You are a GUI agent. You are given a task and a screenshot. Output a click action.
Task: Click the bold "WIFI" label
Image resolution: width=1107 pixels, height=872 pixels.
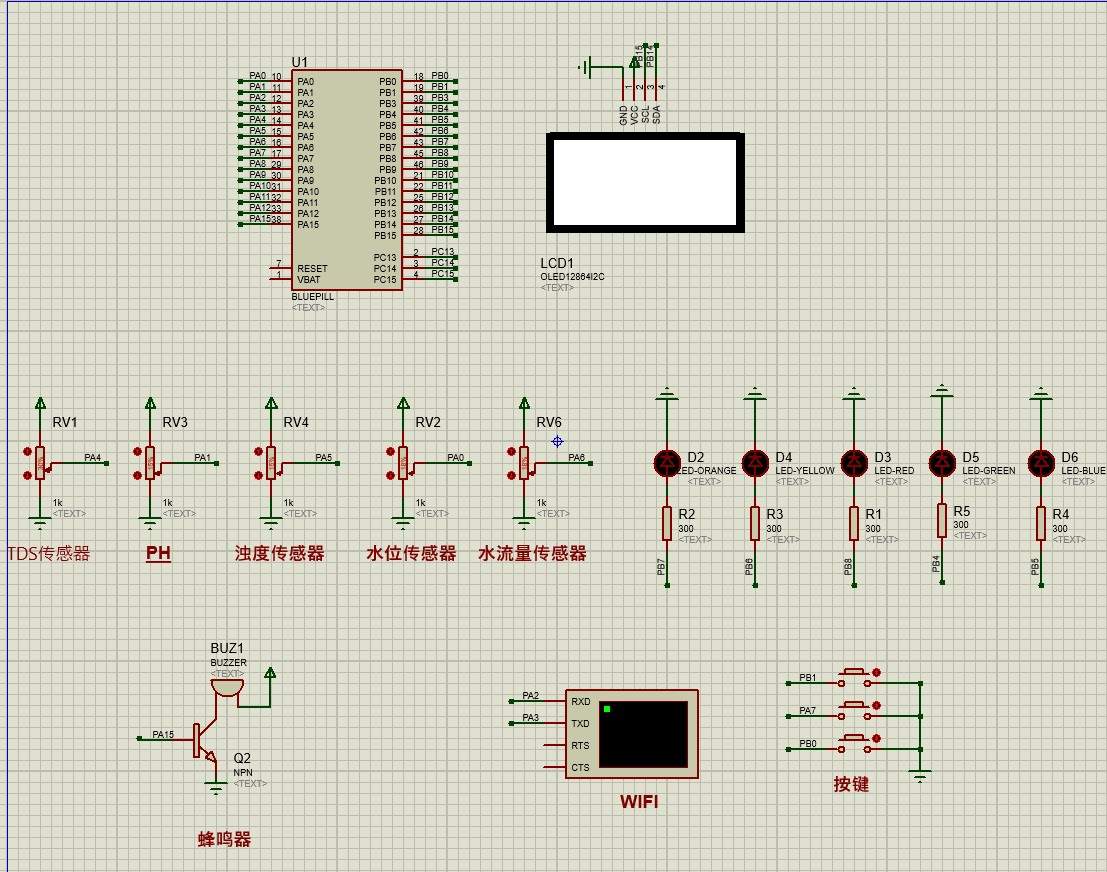(639, 801)
